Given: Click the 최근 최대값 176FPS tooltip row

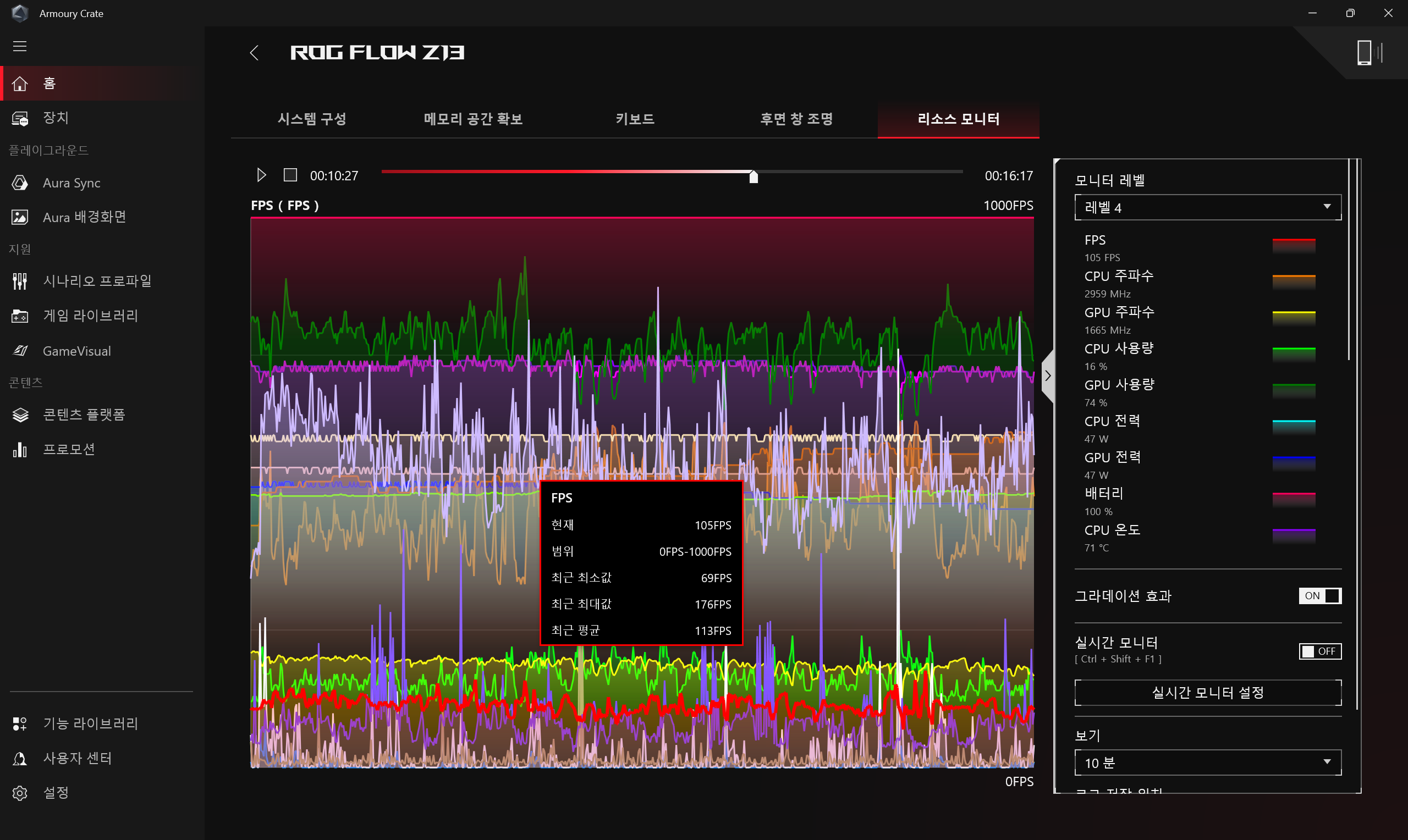Looking at the screenshot, I should pyautogui.click(x=641, y=604).
